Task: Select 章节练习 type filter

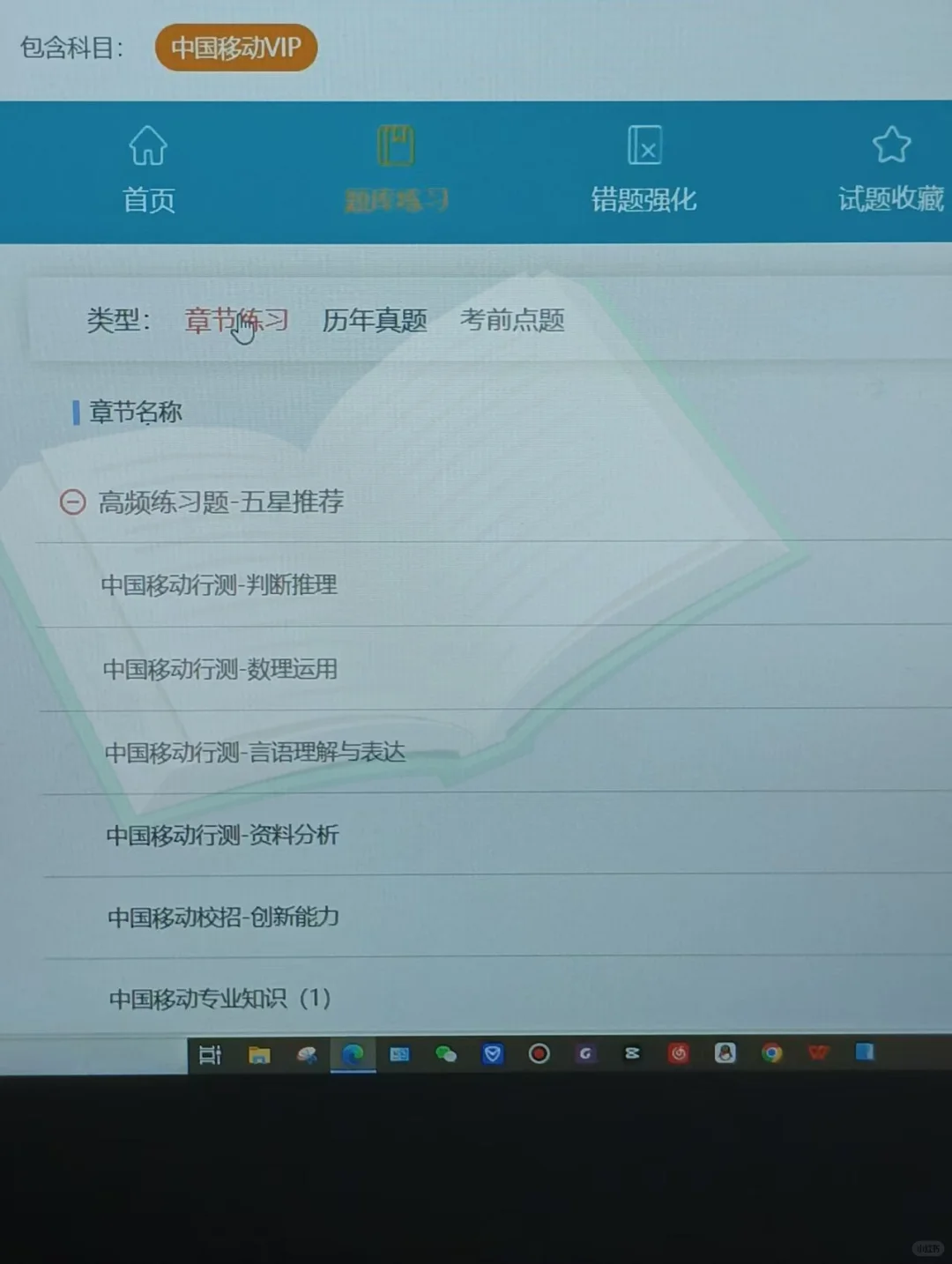Action: click(x=236, y=320)
